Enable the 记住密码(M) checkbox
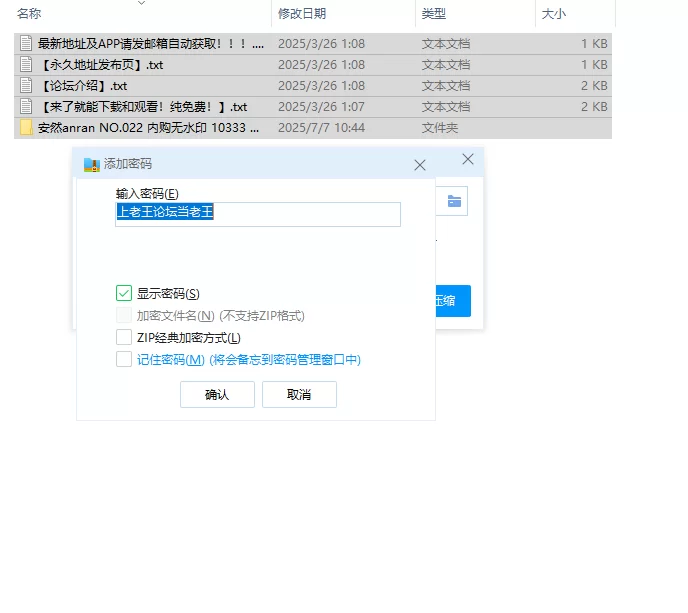The height and width of the screenshot is (613, 688). 124,359
